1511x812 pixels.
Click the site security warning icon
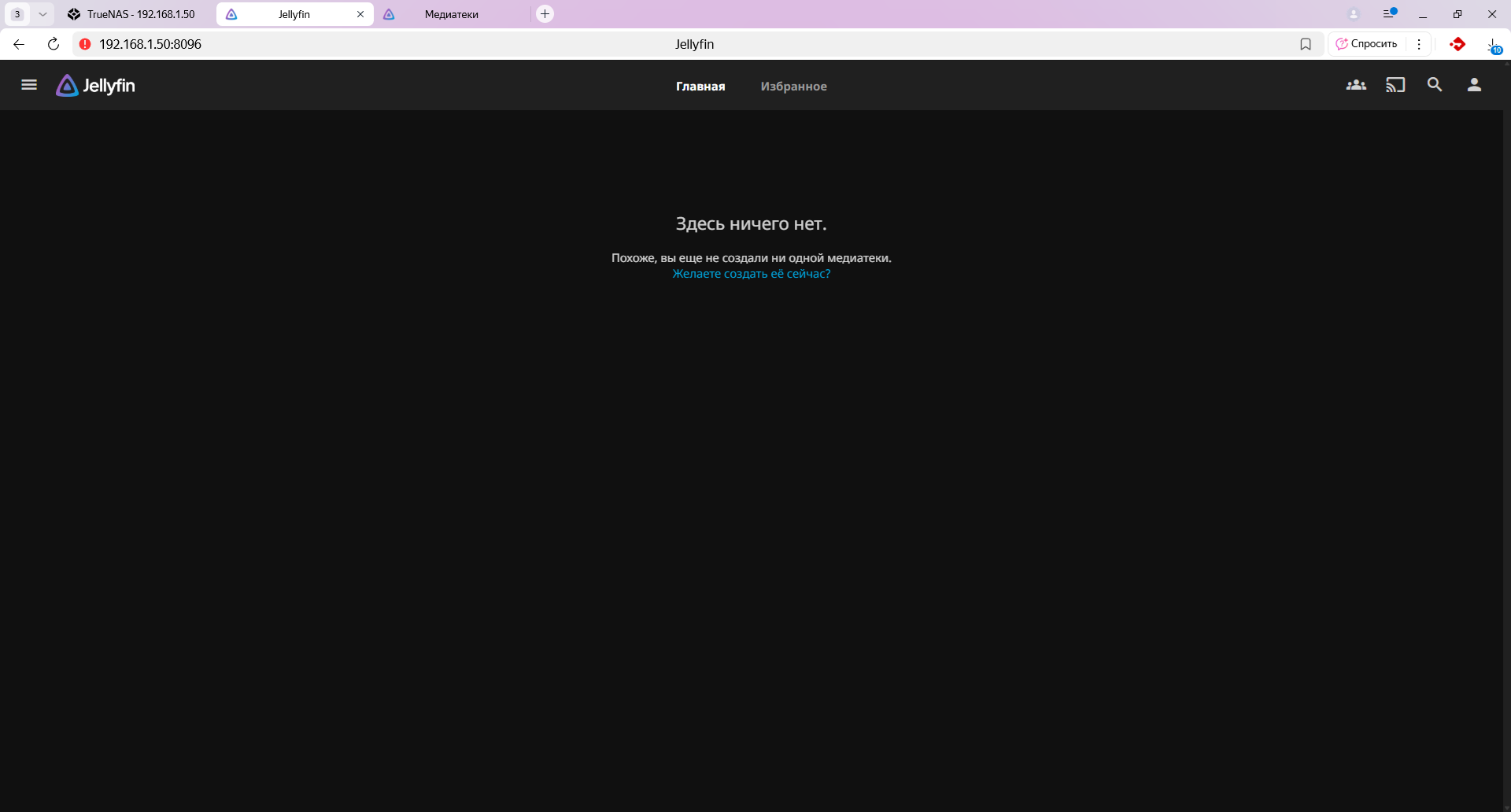click(85, 44)
